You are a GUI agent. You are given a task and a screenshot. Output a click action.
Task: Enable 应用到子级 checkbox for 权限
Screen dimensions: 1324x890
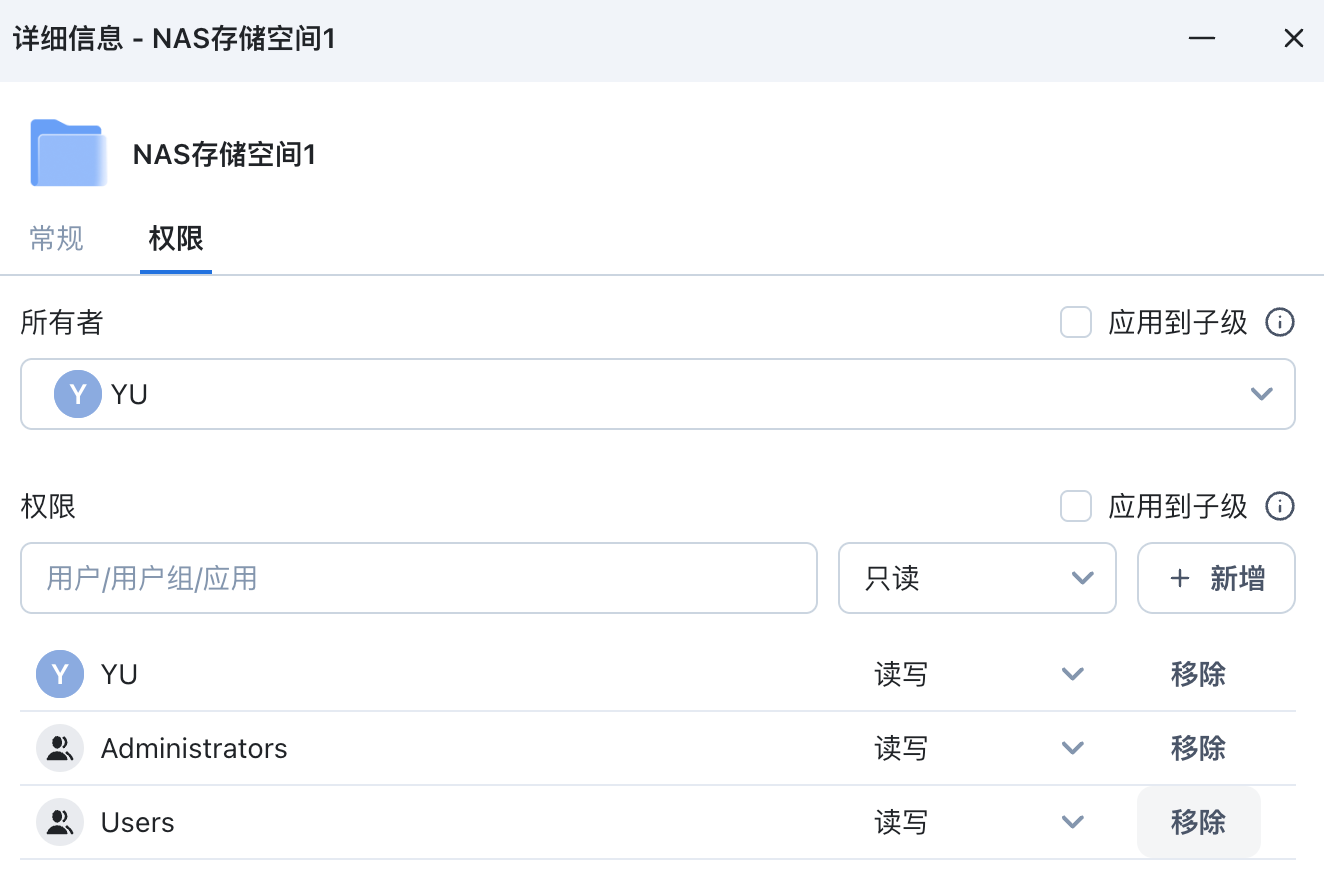pyautogui.click(x=1076, y=507)
